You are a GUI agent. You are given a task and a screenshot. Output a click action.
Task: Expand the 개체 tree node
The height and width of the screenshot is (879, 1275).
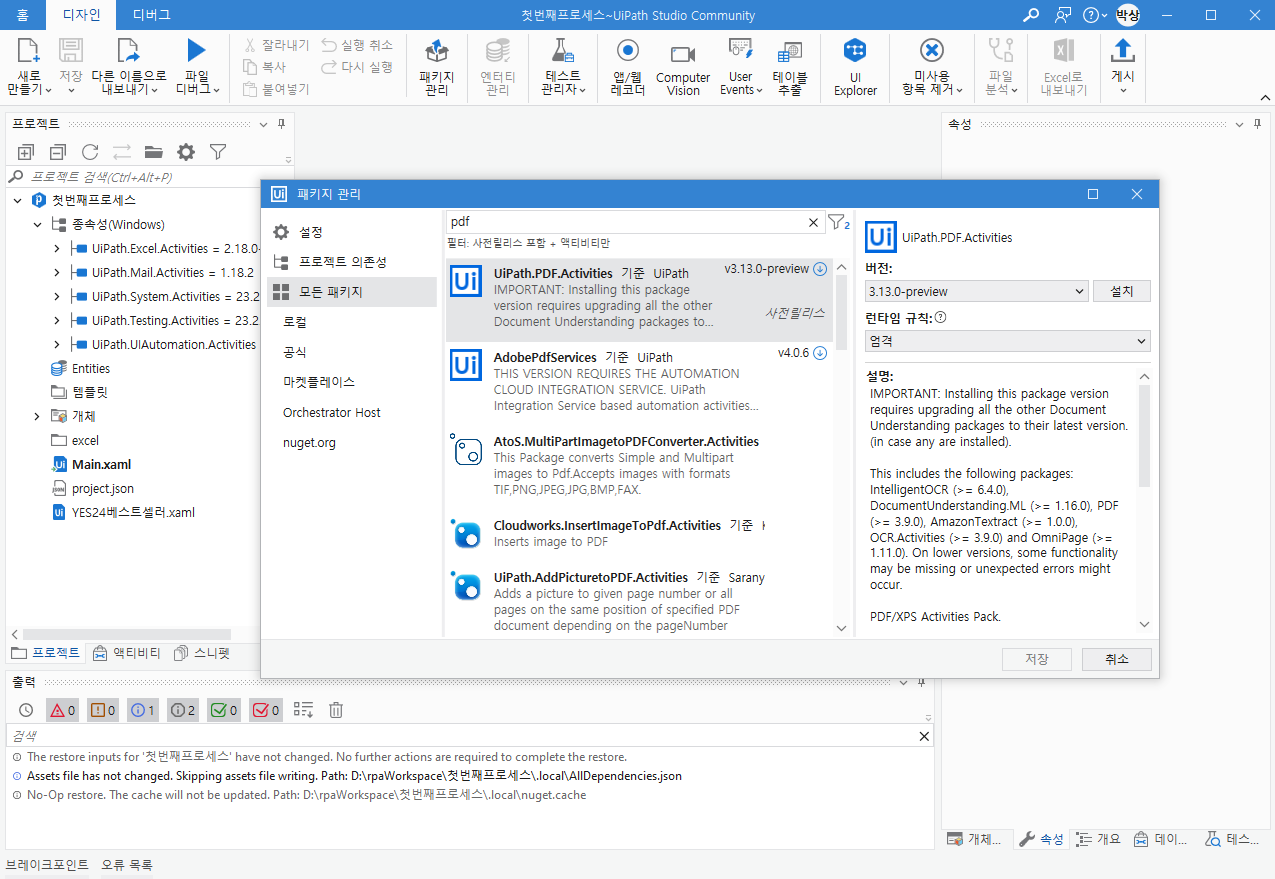[x=37, y=416]
